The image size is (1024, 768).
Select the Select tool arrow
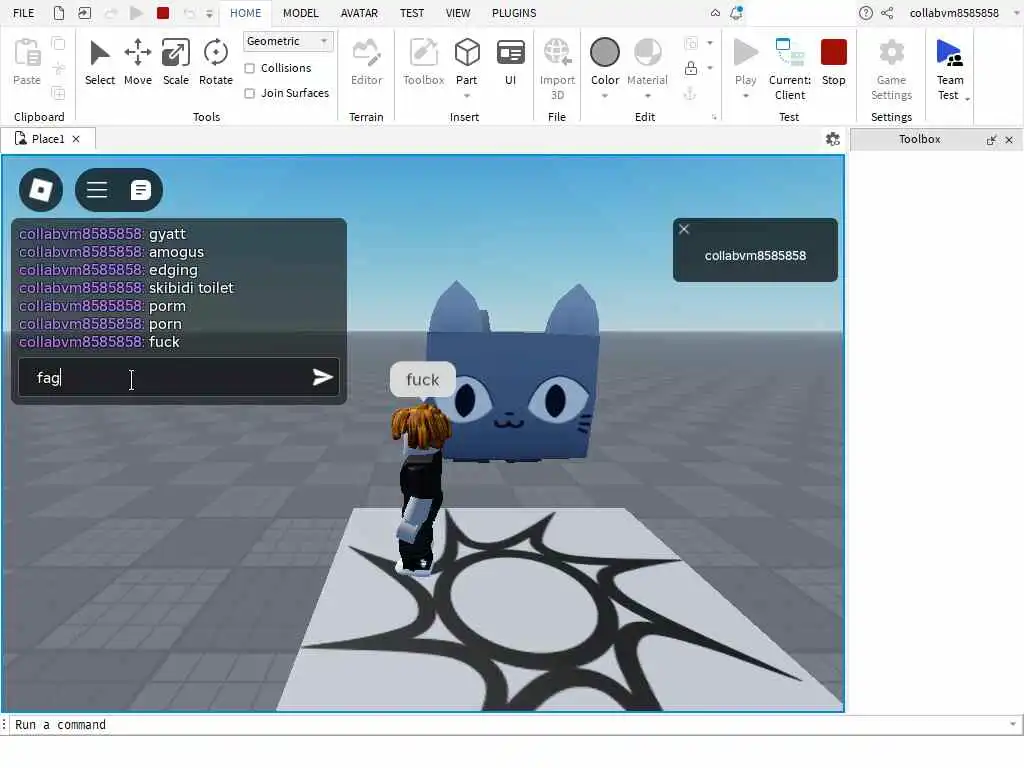(x=99, y=63)
